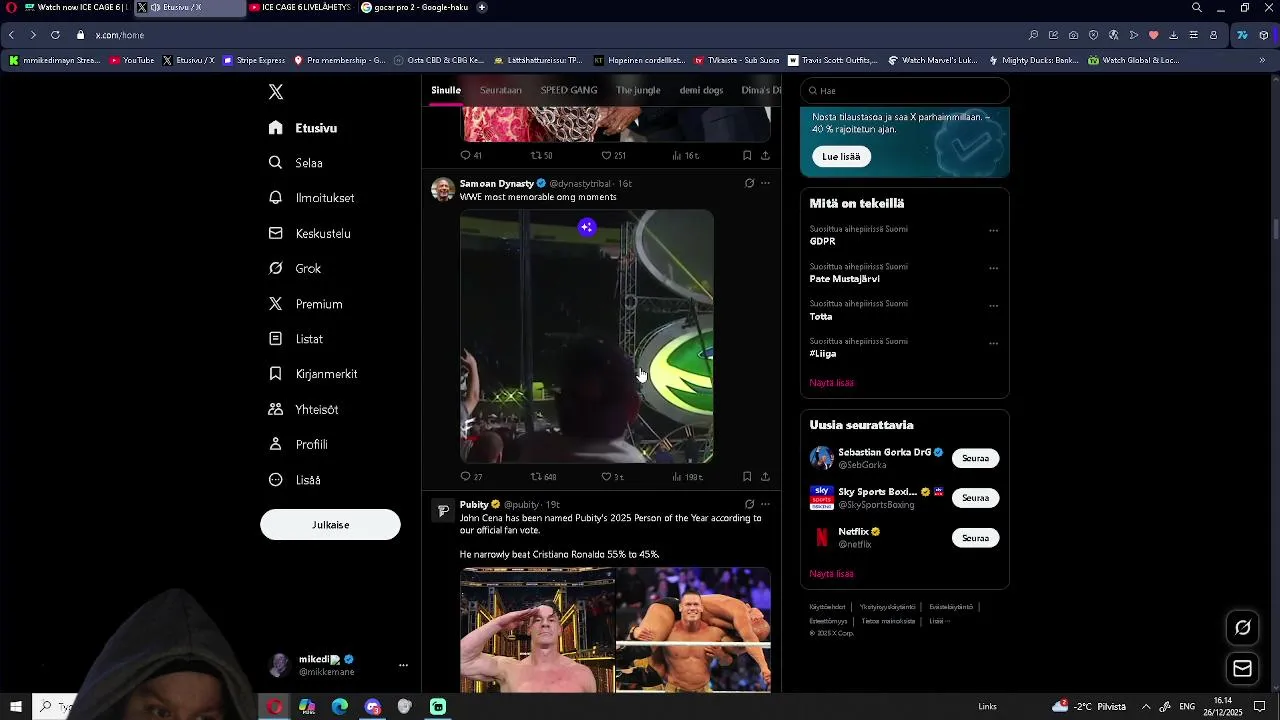Open YouTube bookmark in bookmarks bar
This screenshot has height=720, width=1280.
point(132,60)
